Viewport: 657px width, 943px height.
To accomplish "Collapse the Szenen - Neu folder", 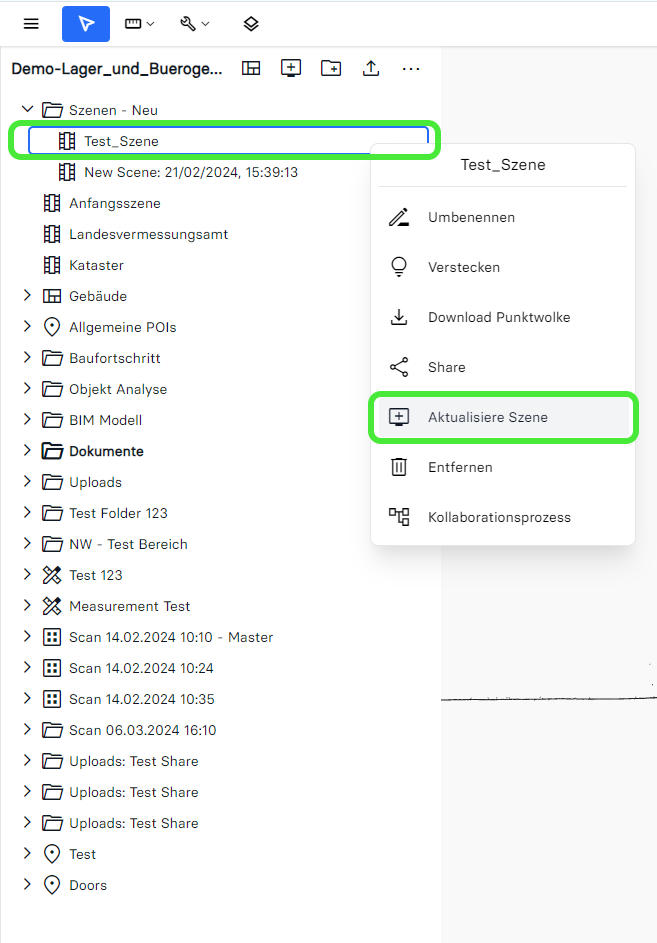I will tap(28, 110).
